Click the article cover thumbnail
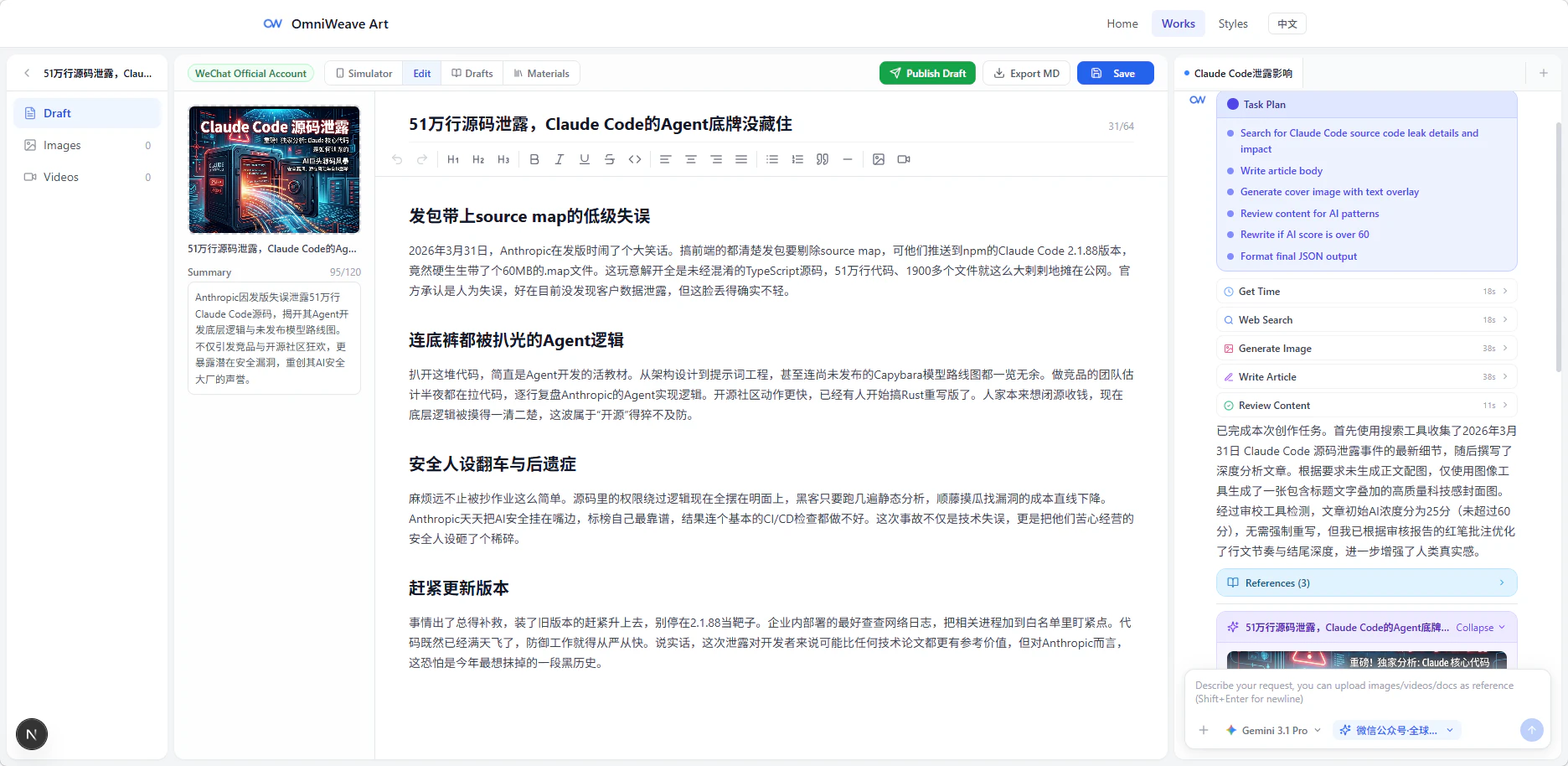This screenshot has width=1568, height=766. tap(274, 169)
